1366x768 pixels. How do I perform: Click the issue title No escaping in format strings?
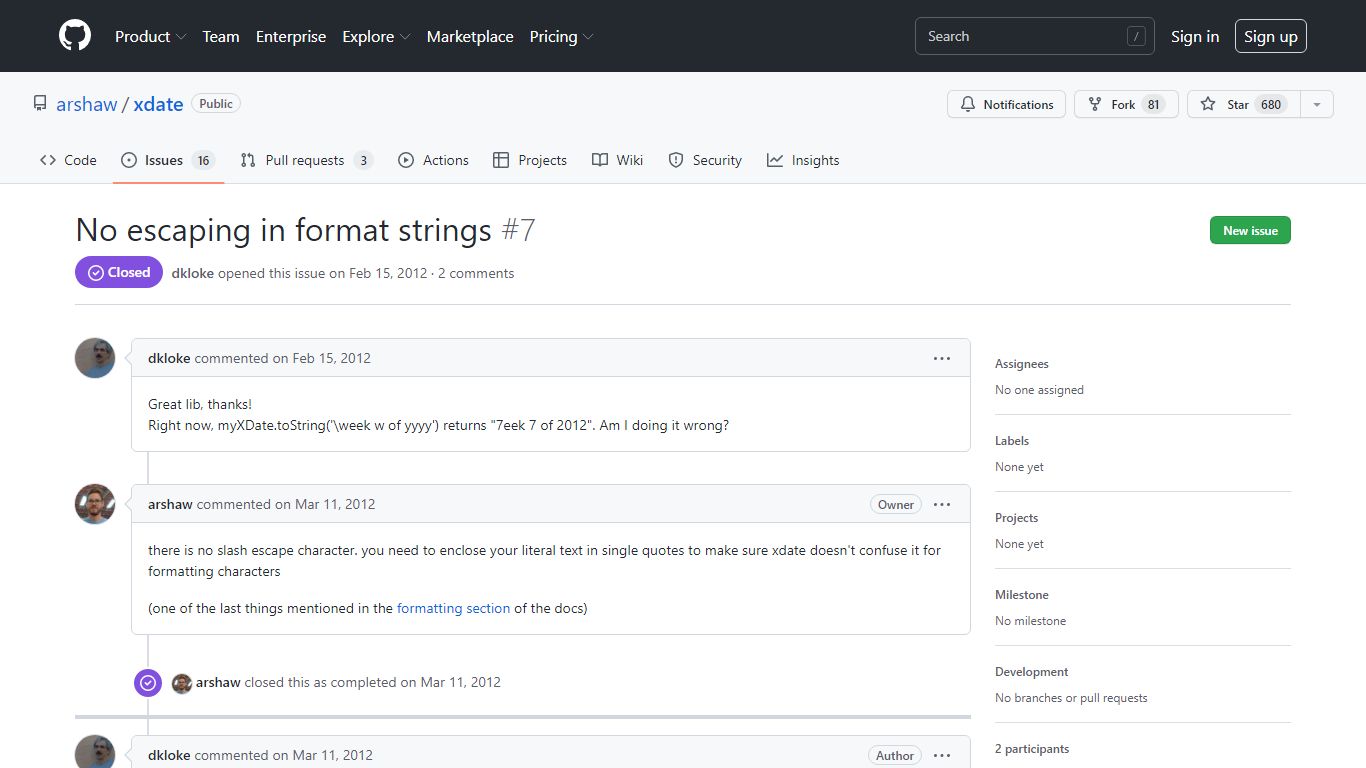click(x=283, y=230)
